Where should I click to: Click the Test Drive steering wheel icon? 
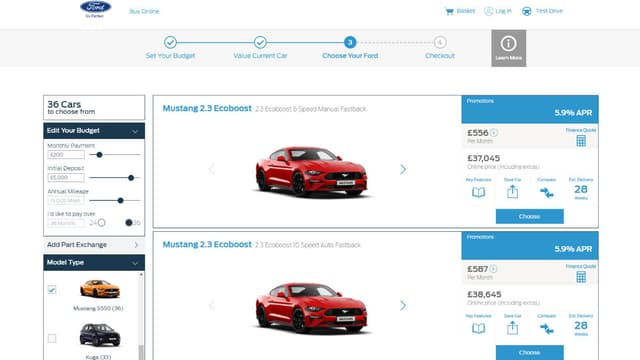click(x=527, y=11)
